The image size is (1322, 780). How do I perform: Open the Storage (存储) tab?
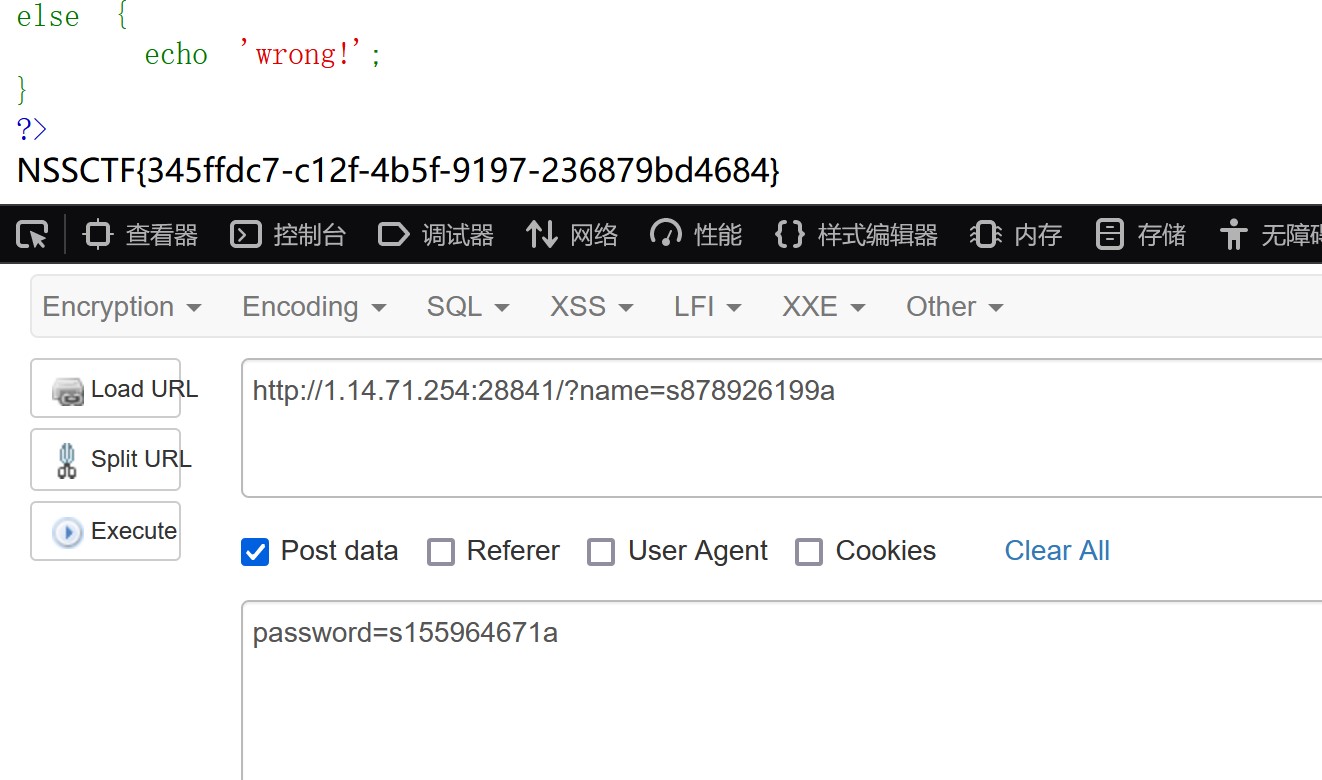click(x=1141, y=235)
